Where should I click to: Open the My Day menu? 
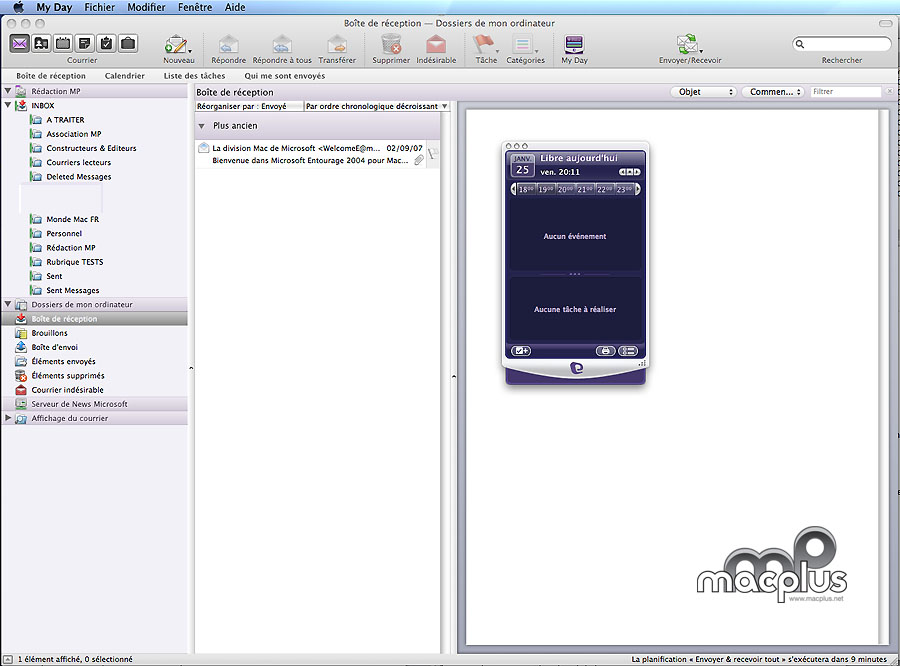tap(54, 7)
